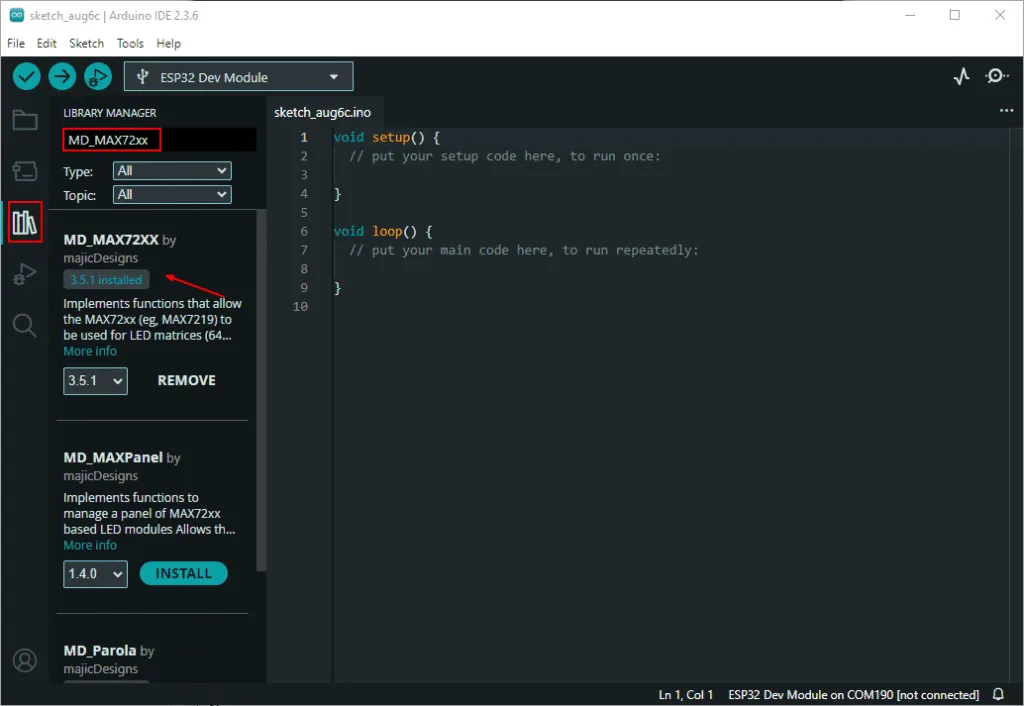Viewport: 1024px width, 706px height.
Task: Open the ESP32 Dev Module board selector
Action: (x=238, y=77)
